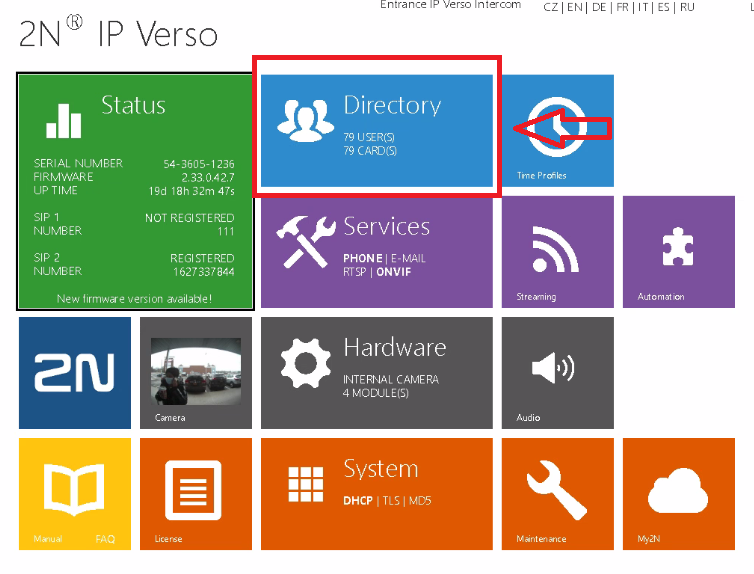
Task: Click the '79 CARD(S)' text
Action: coord(370,151)
